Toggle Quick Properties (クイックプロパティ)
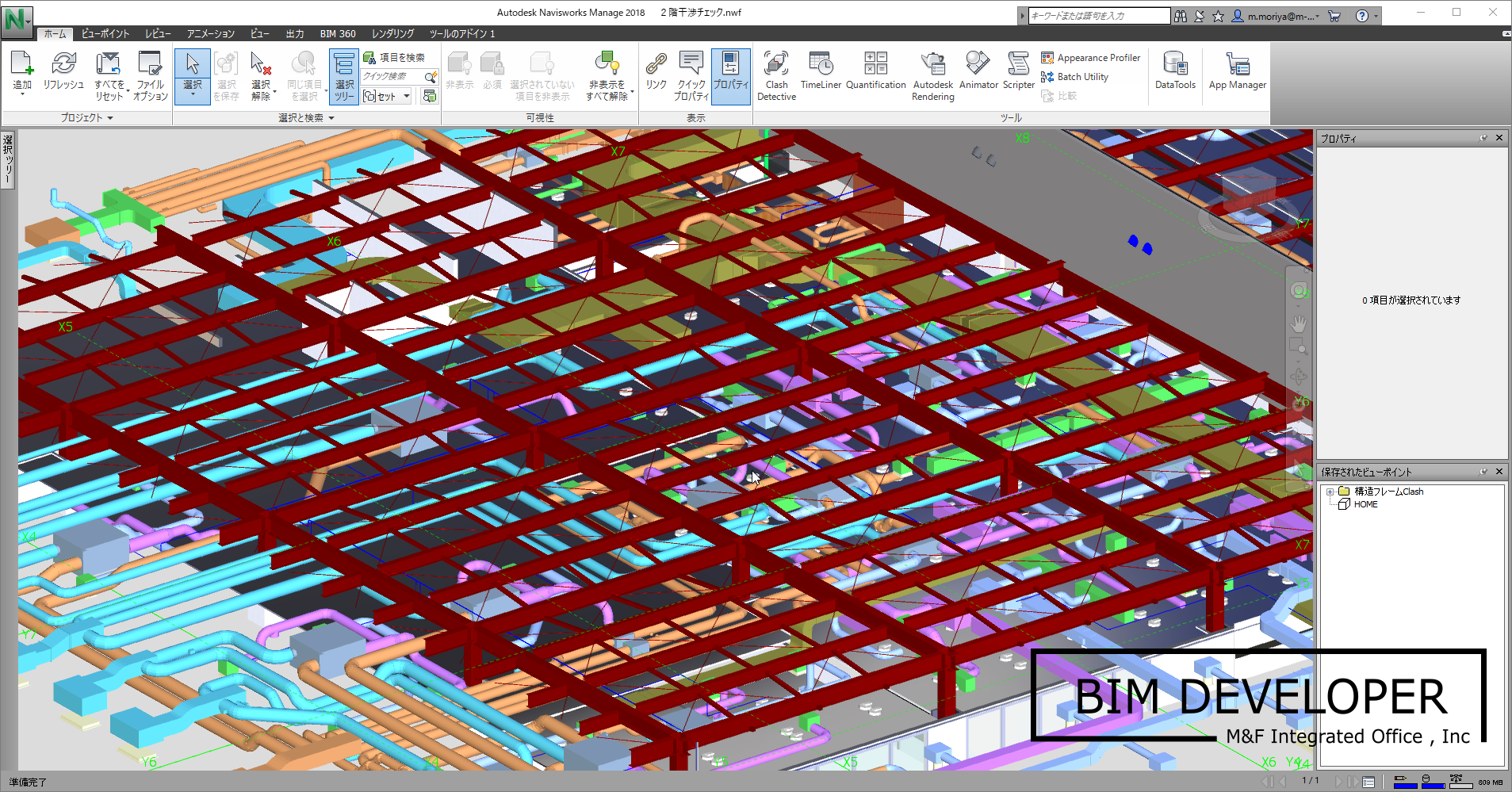This screenshot has width=1512, height=792. (x=691, y=76)
